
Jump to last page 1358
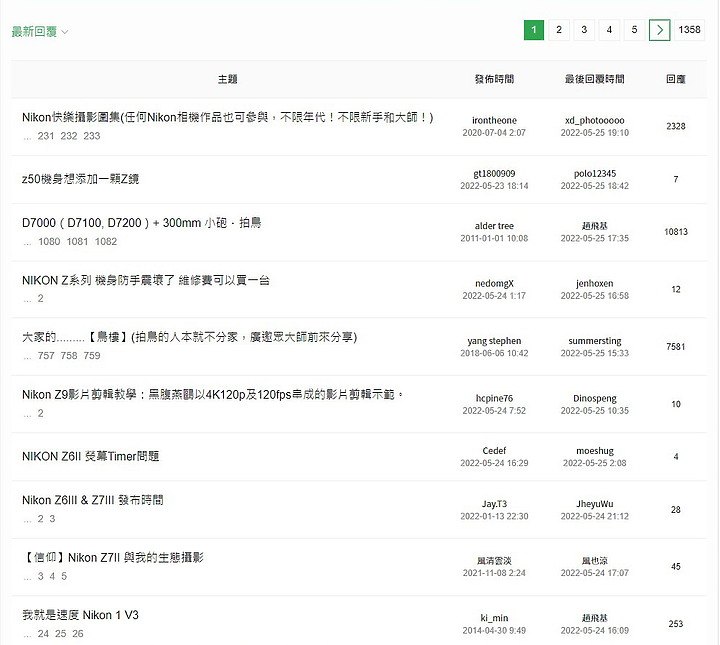(689, 30)
